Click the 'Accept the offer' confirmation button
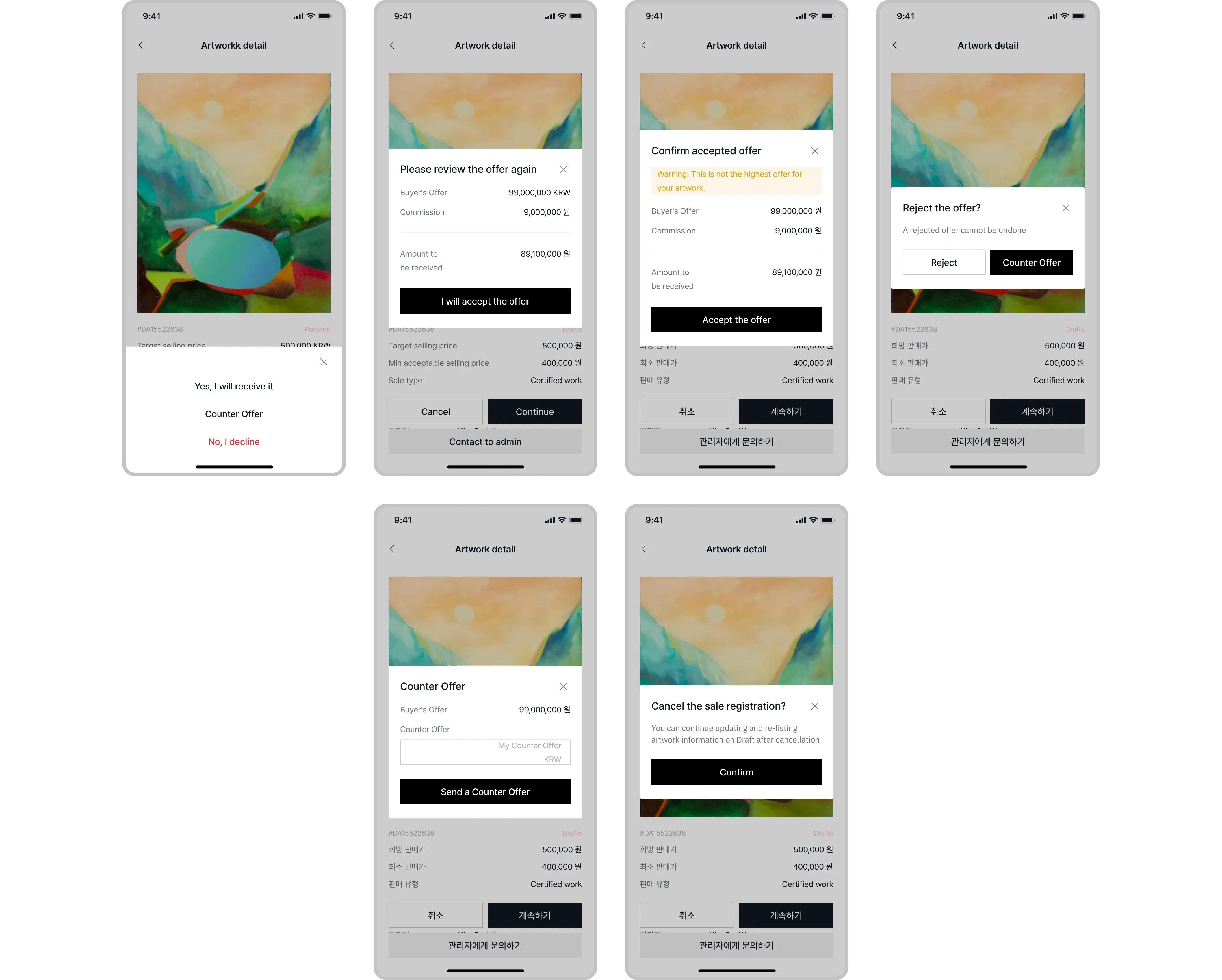The image size is (1222, 980). click(x=736, y=319)
